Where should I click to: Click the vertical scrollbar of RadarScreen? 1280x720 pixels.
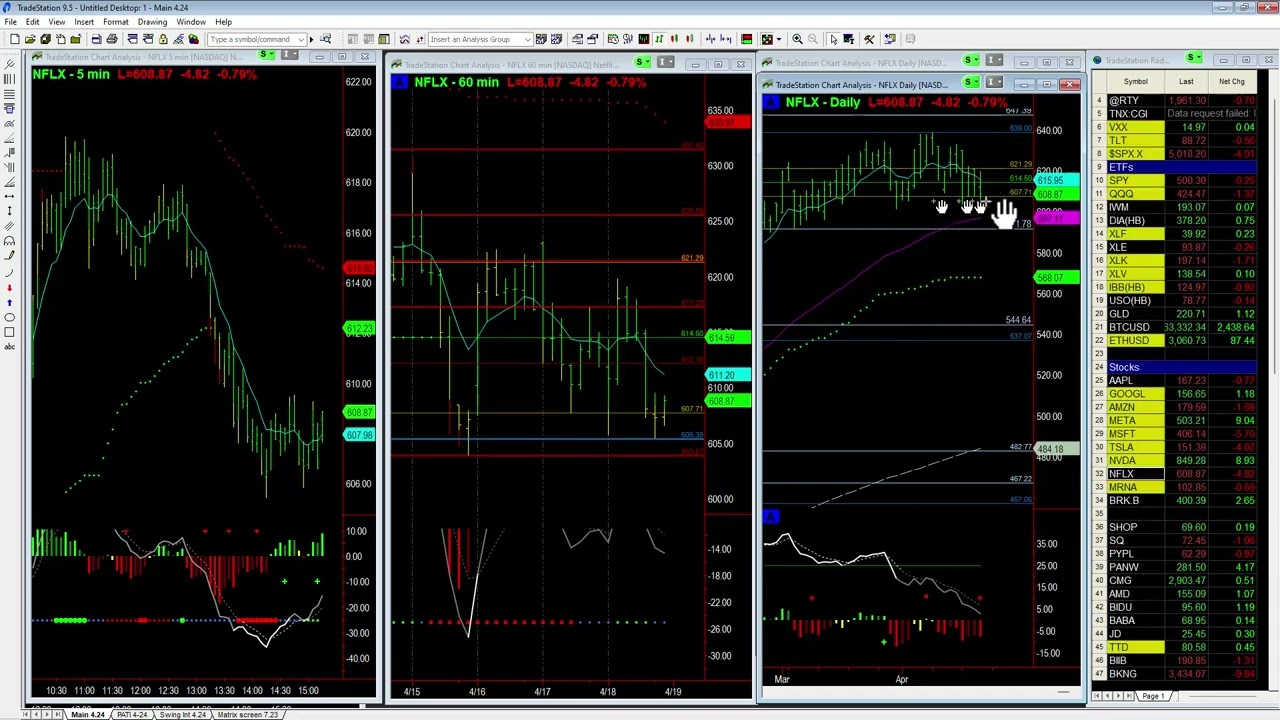point(1275,380)
